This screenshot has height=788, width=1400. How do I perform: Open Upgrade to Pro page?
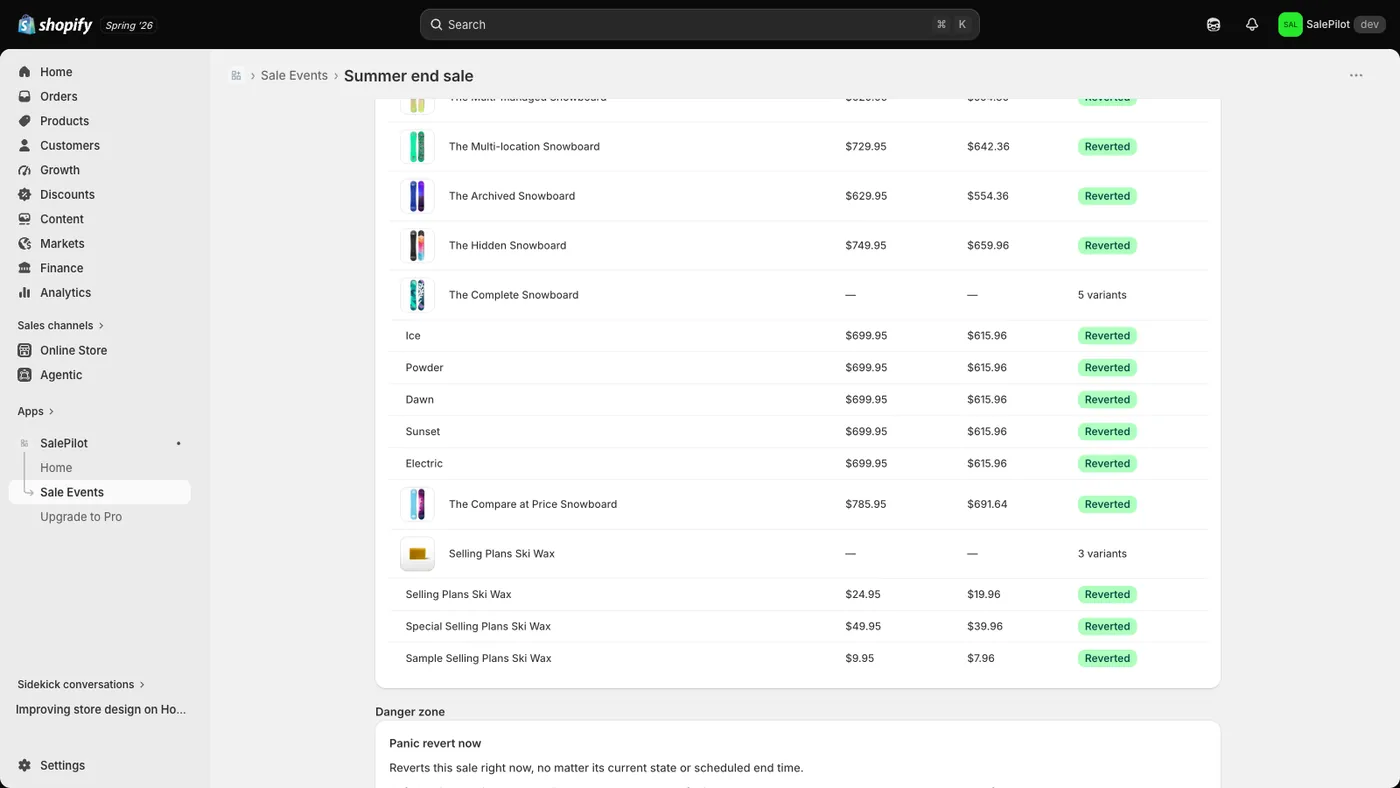(x=81, y=517)
